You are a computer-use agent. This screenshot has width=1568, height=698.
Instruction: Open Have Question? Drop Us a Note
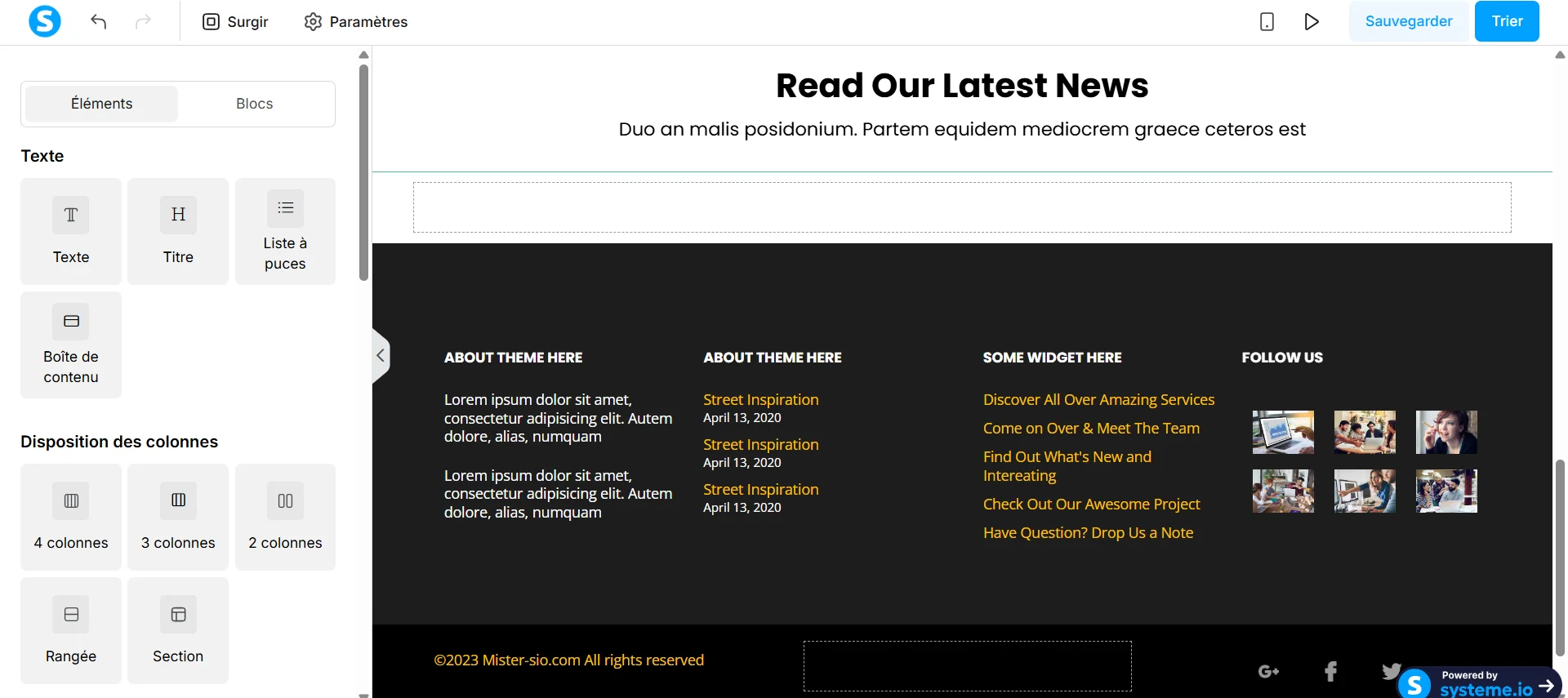pyautogui.click(x=1088, y=532)
